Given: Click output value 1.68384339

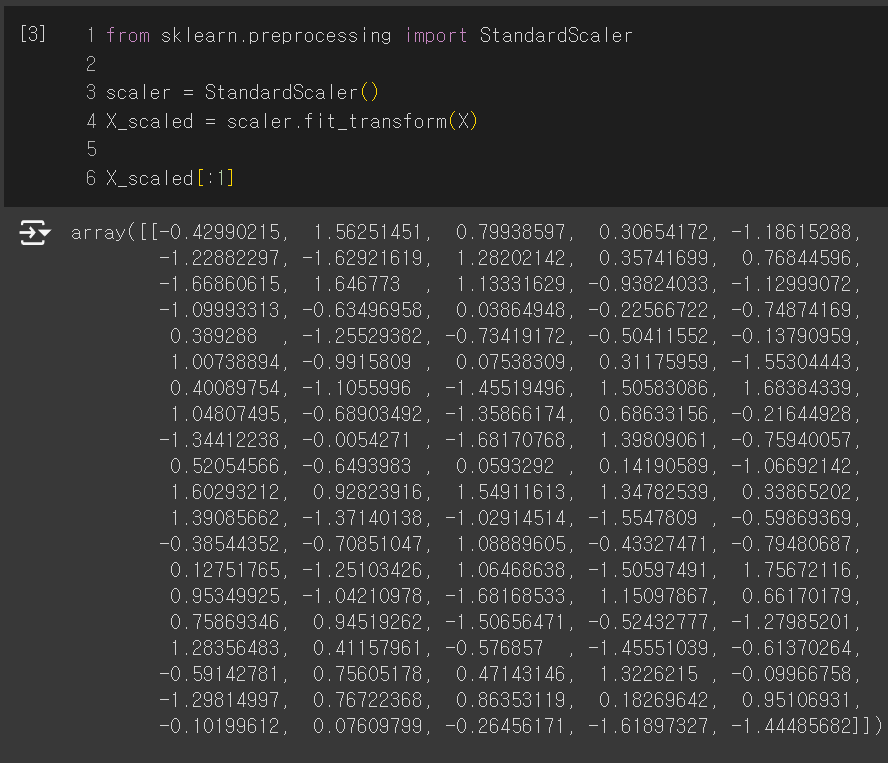Looking at the screenshot, I should click(797, 389).
